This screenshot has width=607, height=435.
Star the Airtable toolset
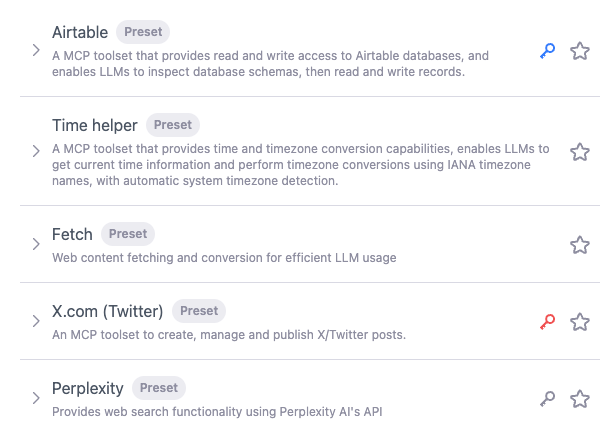point(580,51)
